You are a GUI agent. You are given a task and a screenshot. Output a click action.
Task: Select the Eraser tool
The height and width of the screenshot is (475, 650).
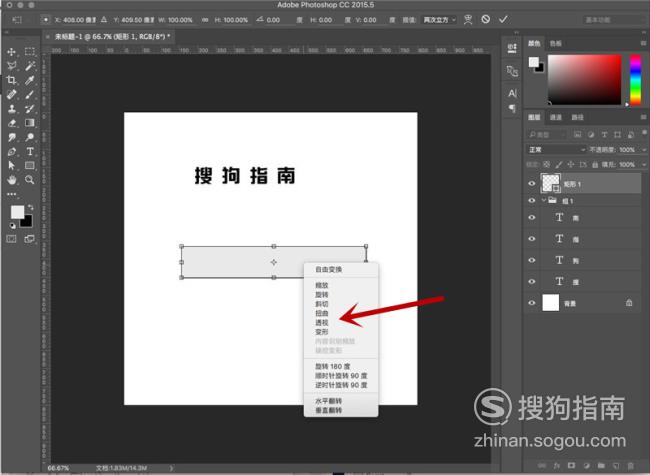(x=12, y=123)
